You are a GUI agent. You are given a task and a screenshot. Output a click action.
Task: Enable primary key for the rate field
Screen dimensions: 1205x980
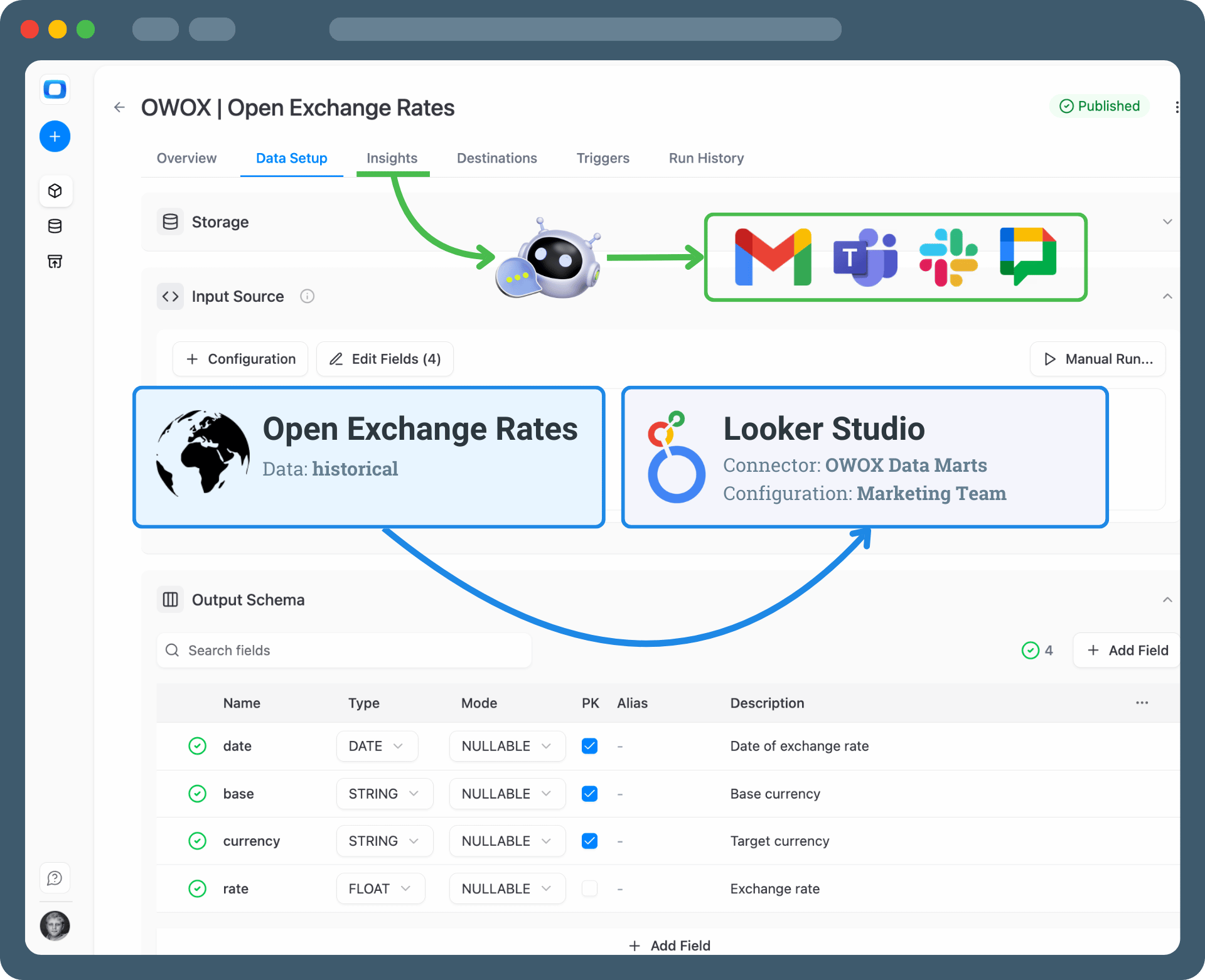pyautogui.click(x=589, y=888)
